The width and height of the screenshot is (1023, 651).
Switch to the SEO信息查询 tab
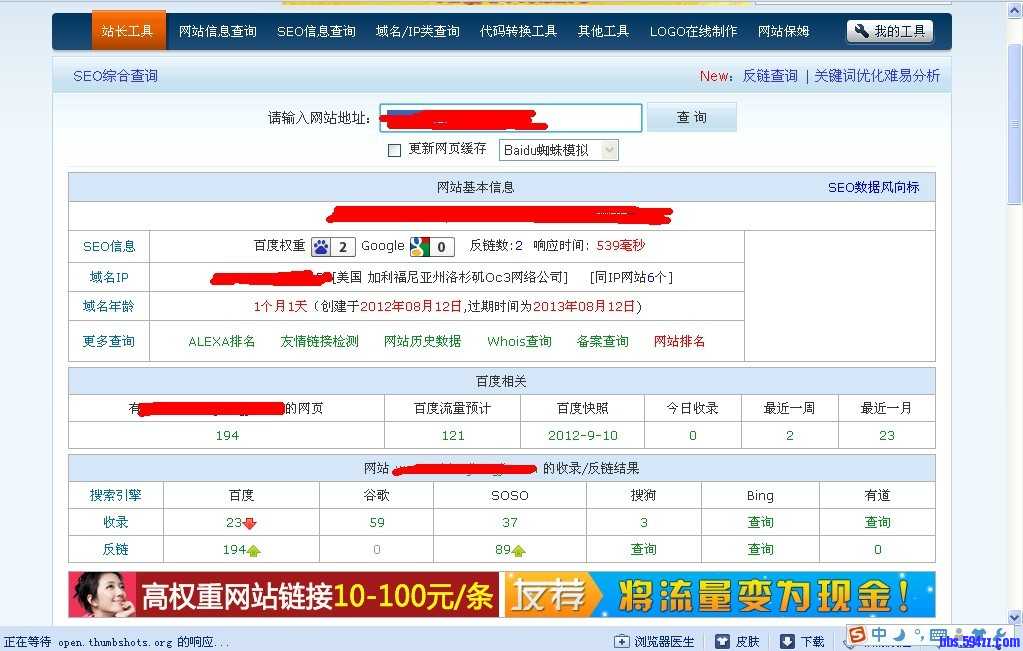(315, 31)
